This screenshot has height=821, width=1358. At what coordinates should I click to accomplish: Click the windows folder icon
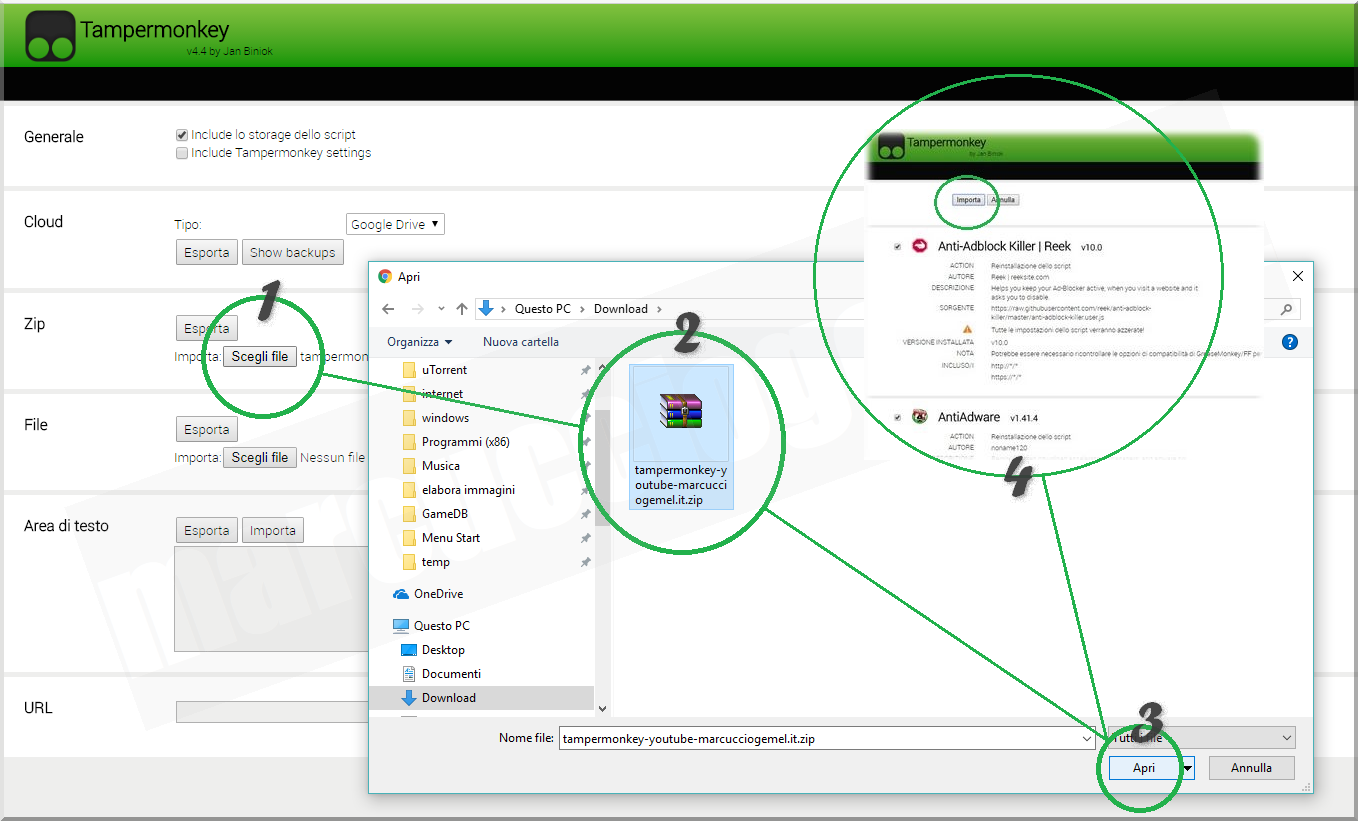pos(408,418)
